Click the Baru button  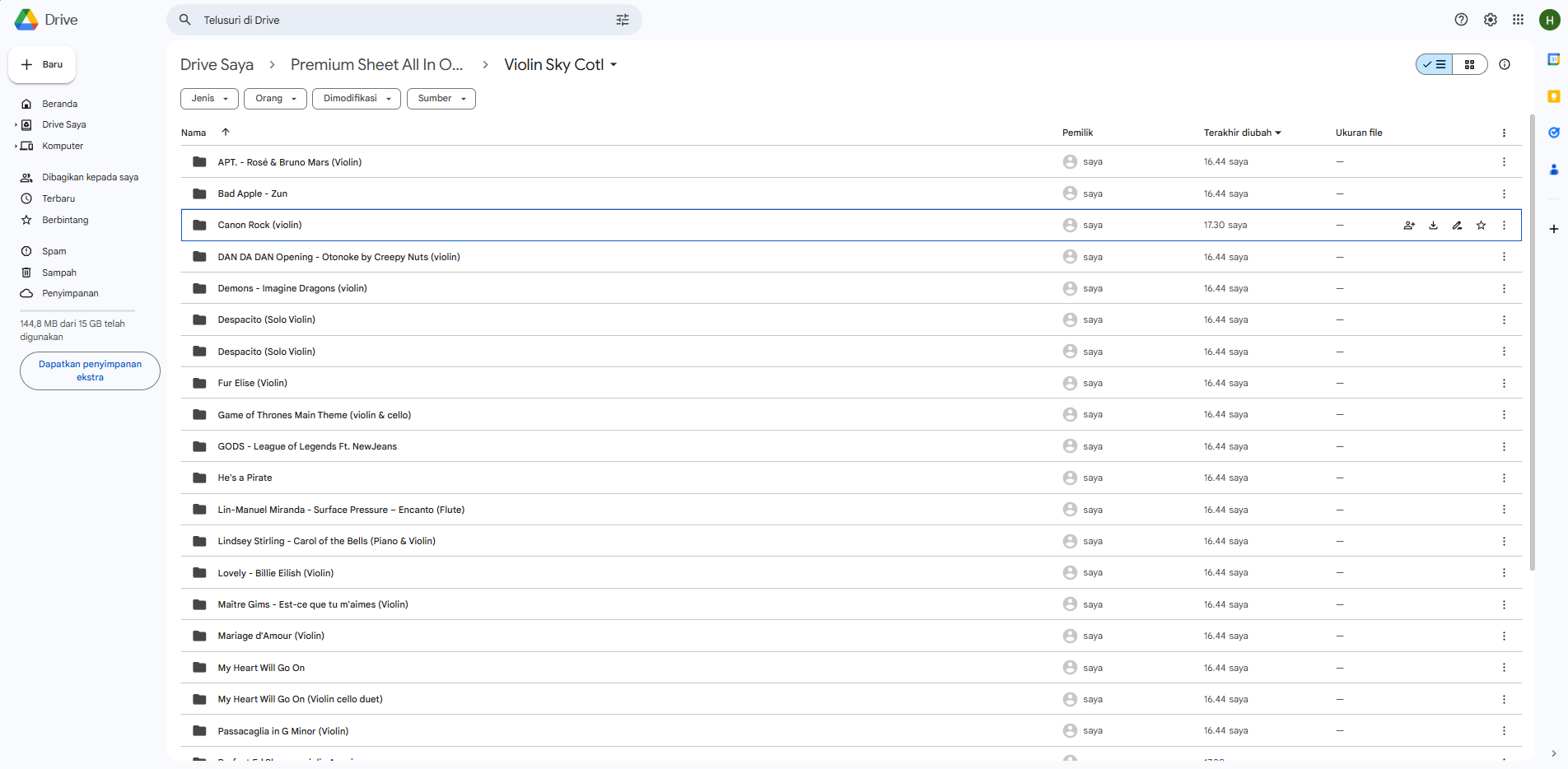pos(42,64)
